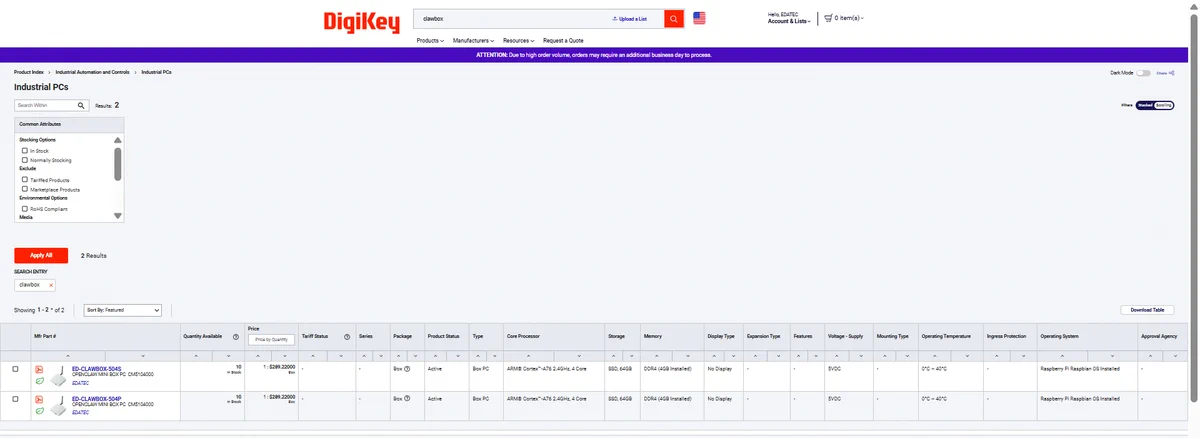Open the ED-CLAWBOX-504S part link
The width and height of the screenshot is (1200, 438).
tap(97, 369)
